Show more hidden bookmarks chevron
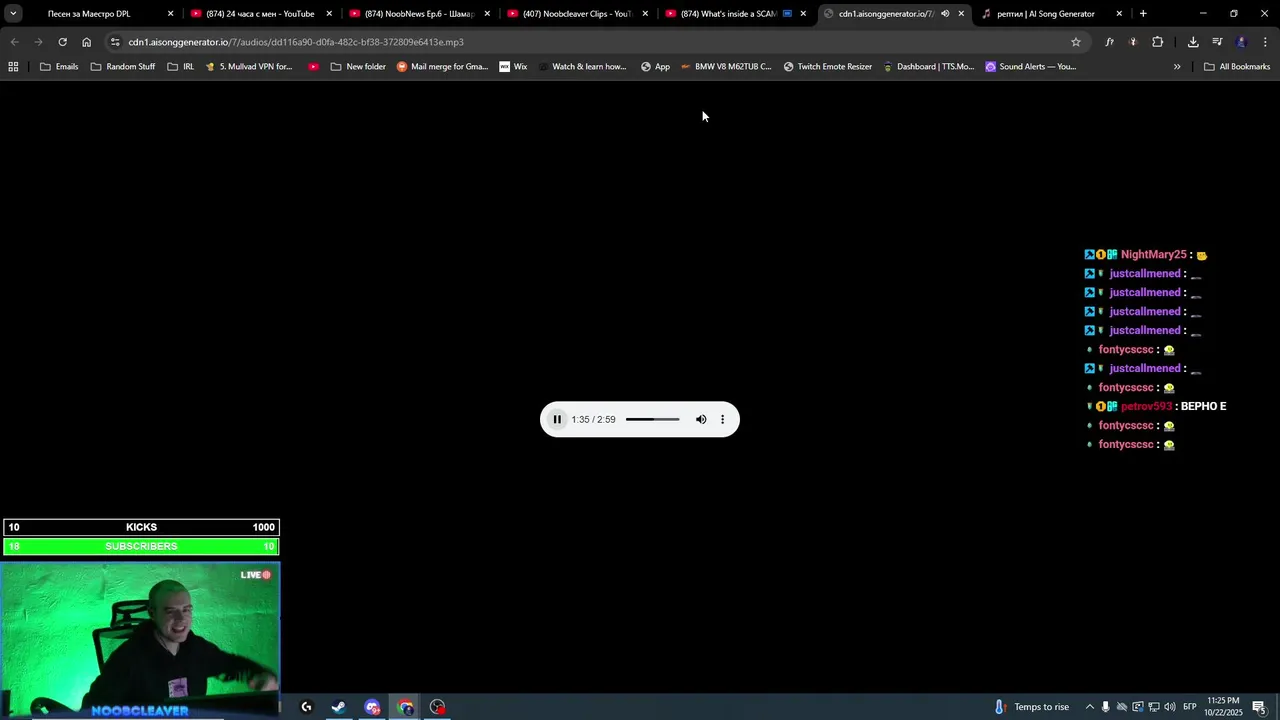1280x720 pixels. [1177, 67]
